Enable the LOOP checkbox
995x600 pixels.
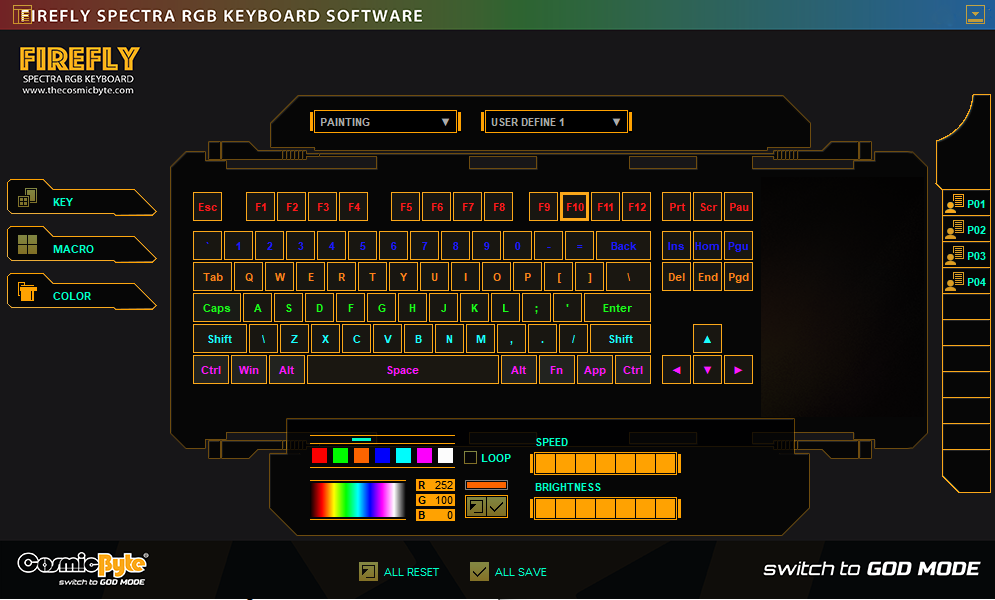point(470,458)
